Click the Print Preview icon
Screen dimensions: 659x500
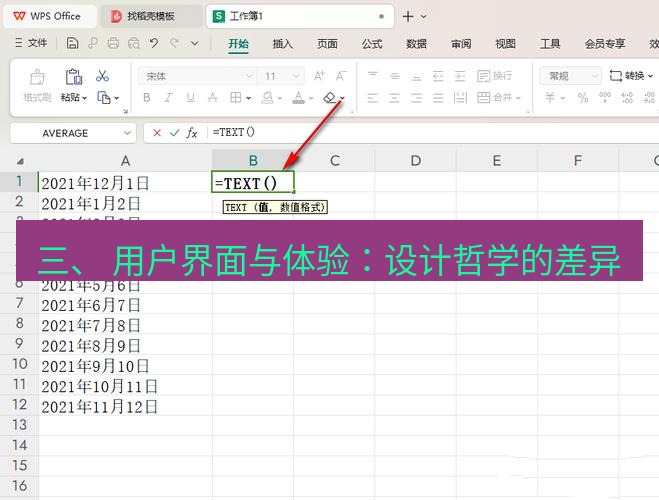[134, 43]
